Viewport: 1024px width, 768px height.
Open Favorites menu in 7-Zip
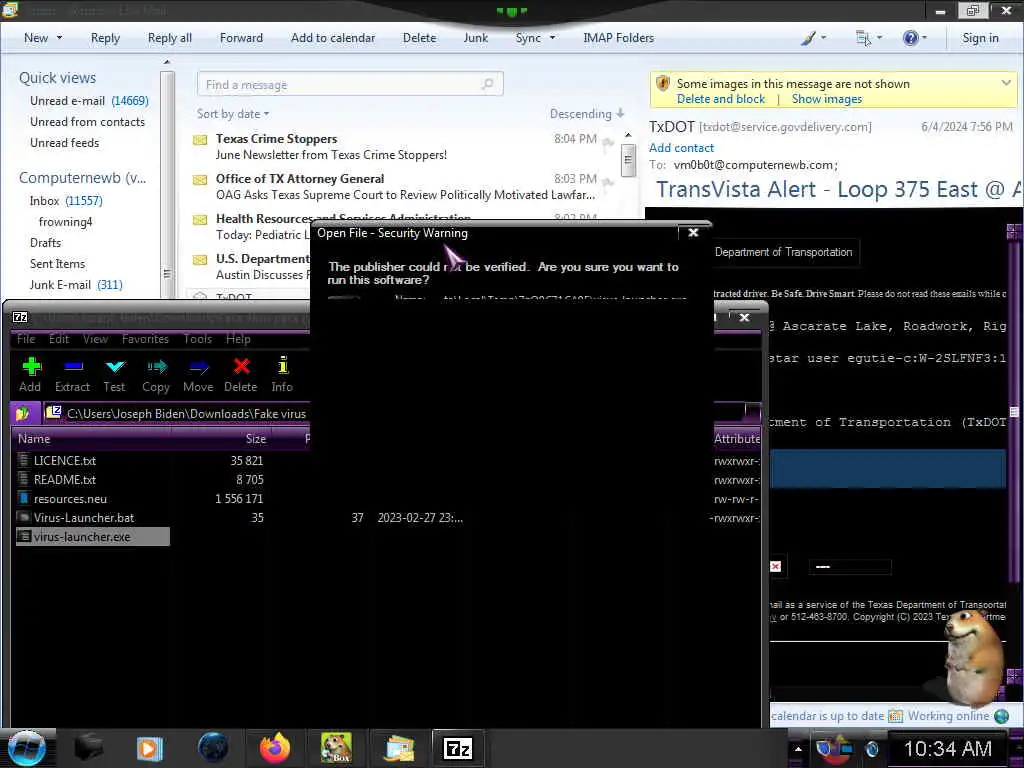(x=145, y=339)
